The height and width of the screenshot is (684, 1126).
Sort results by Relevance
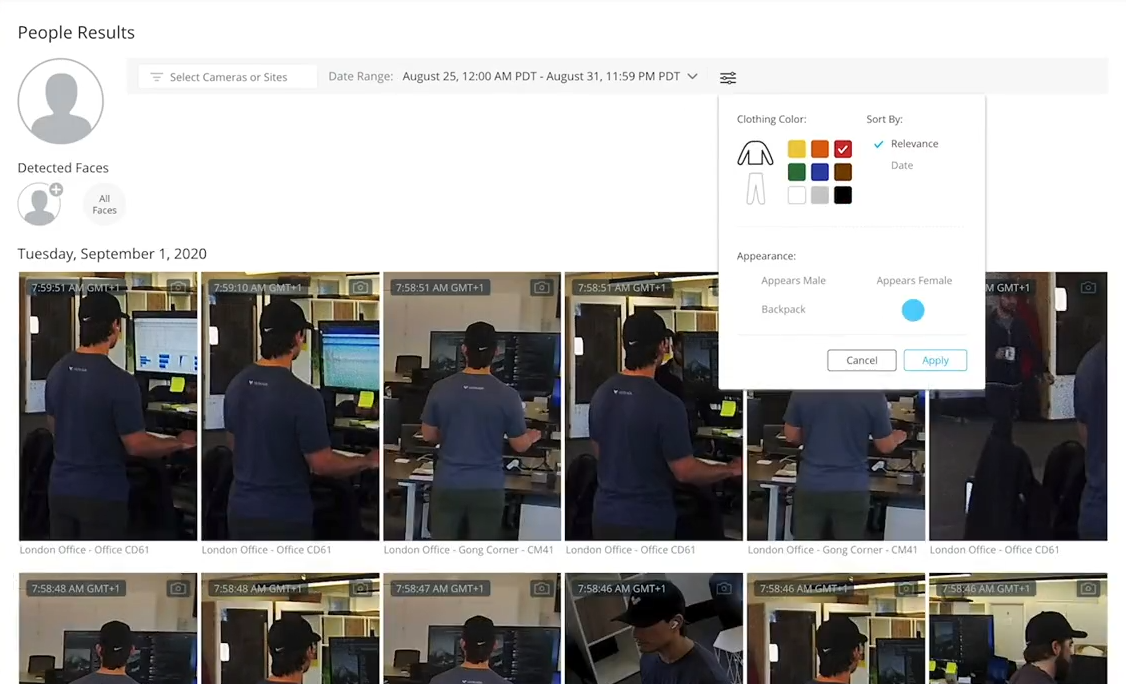914,144
